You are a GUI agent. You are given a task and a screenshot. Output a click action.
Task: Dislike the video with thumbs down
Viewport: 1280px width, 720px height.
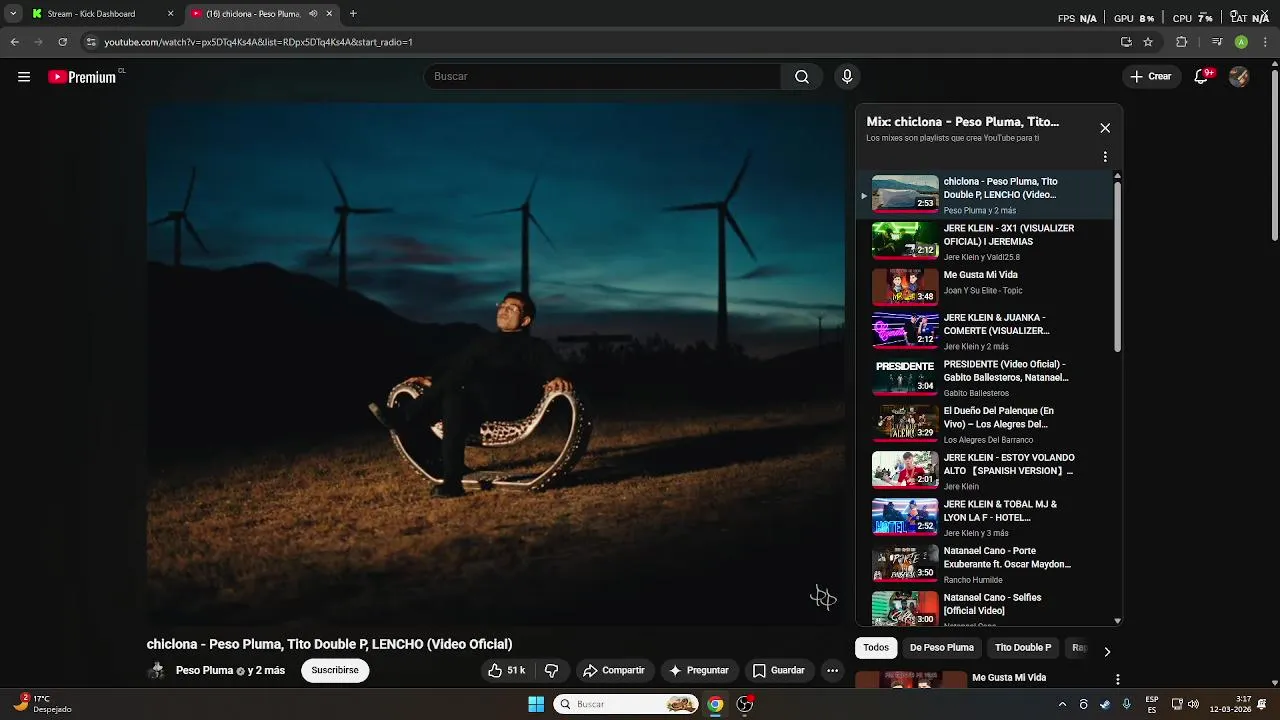pyautogui.click(x=551, y=671)
